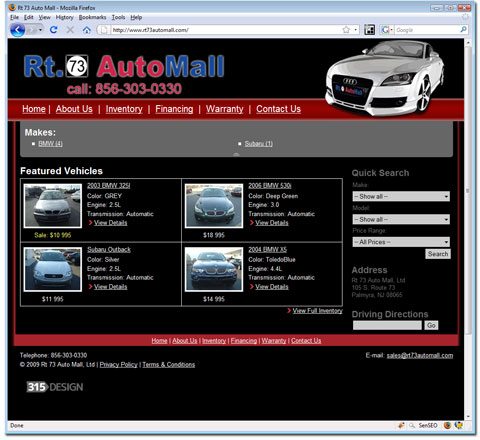Bookmark this page with the star icon
This screenshot has width=480, height=440.
[x=346, y=30]
